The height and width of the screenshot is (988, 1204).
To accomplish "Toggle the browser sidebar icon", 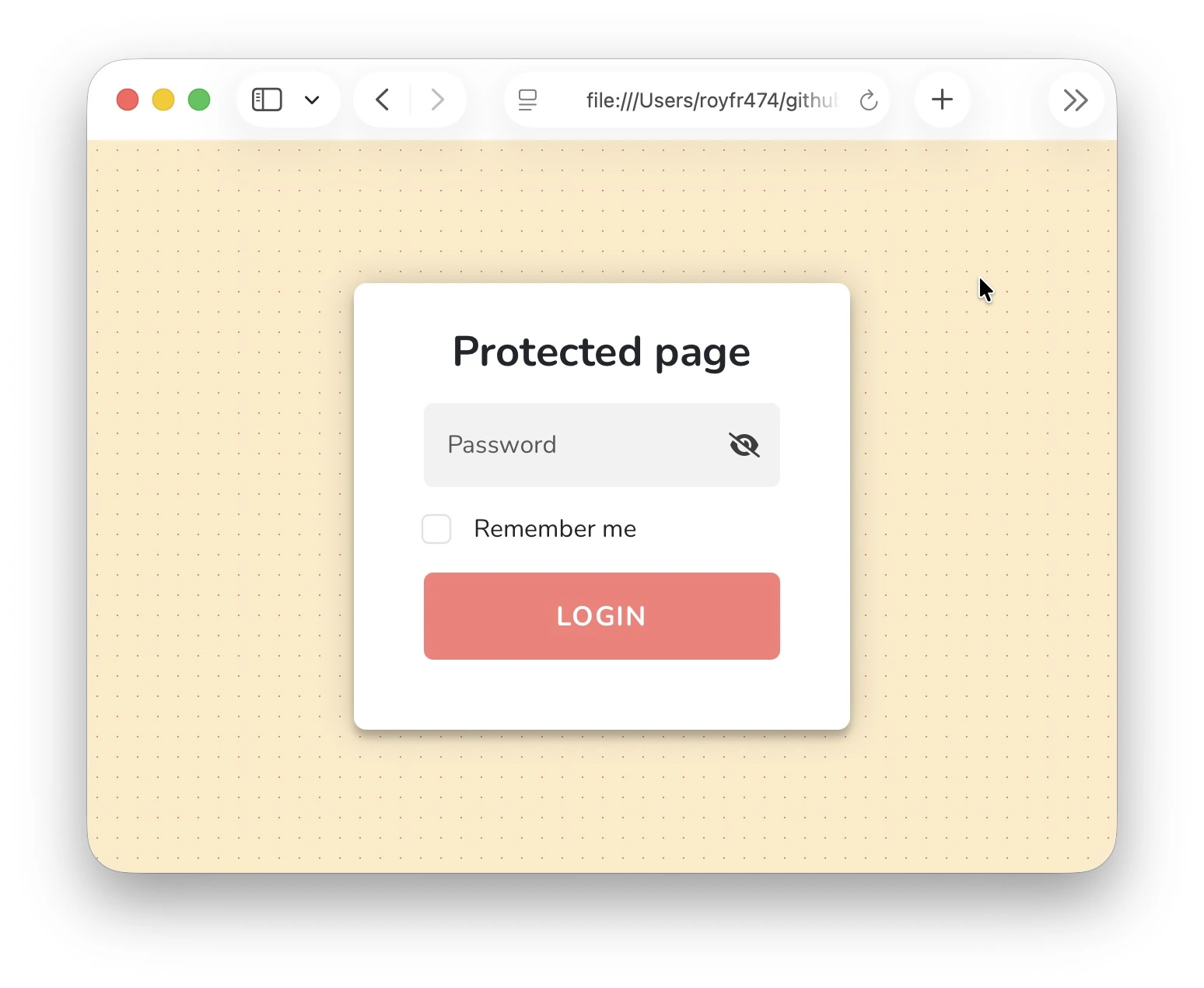I will tap(267, 100).
